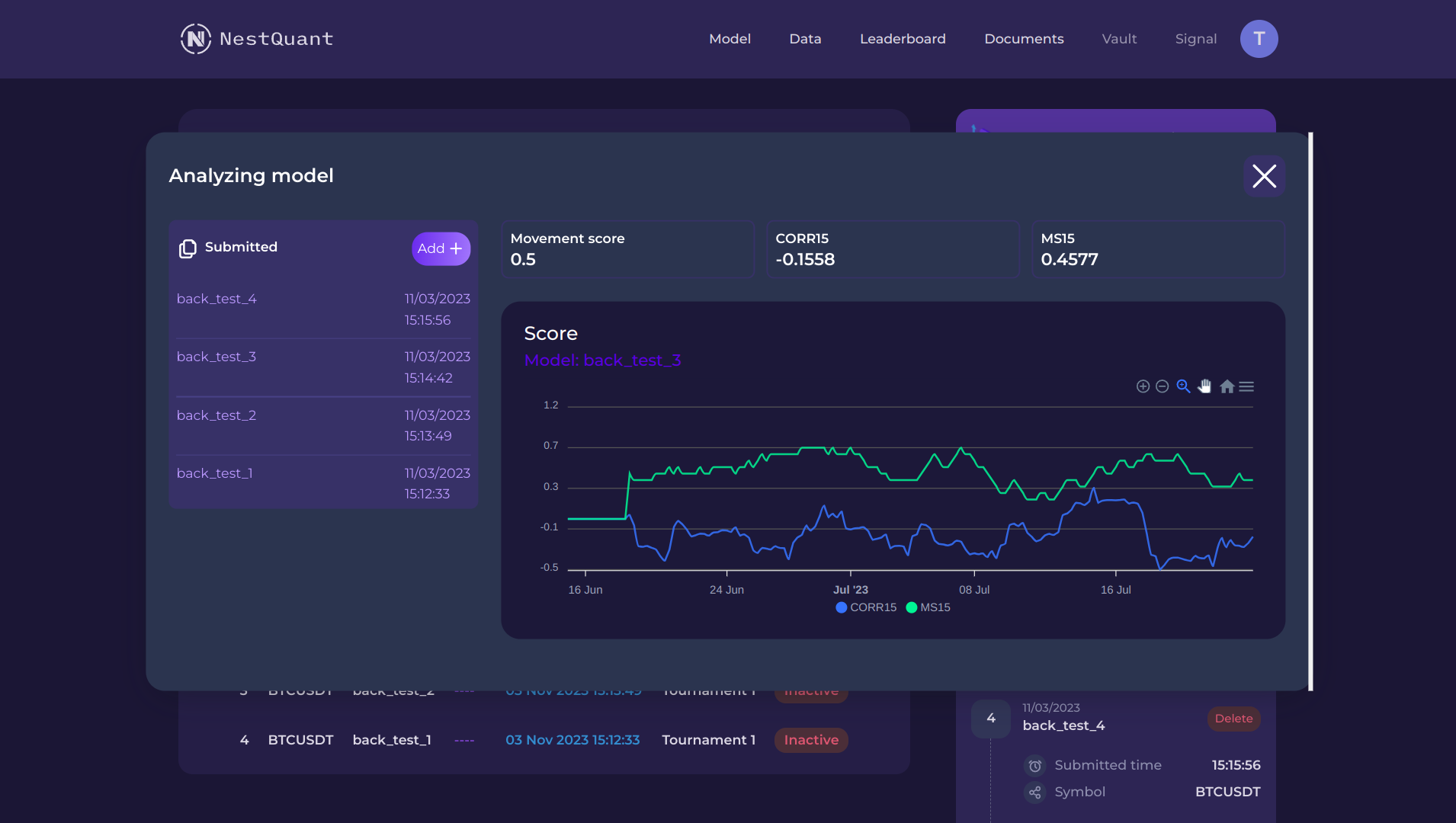Select back_test_4 in submitted list
This screenshot has width=1456, height=823.
216,299
